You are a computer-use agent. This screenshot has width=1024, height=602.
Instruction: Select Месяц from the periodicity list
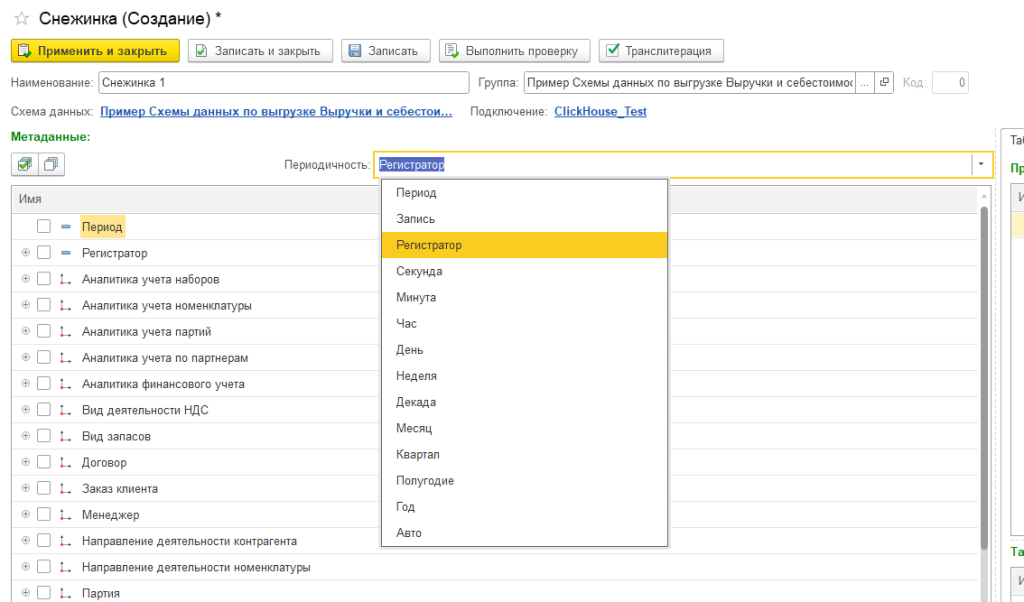pos(414,428)
